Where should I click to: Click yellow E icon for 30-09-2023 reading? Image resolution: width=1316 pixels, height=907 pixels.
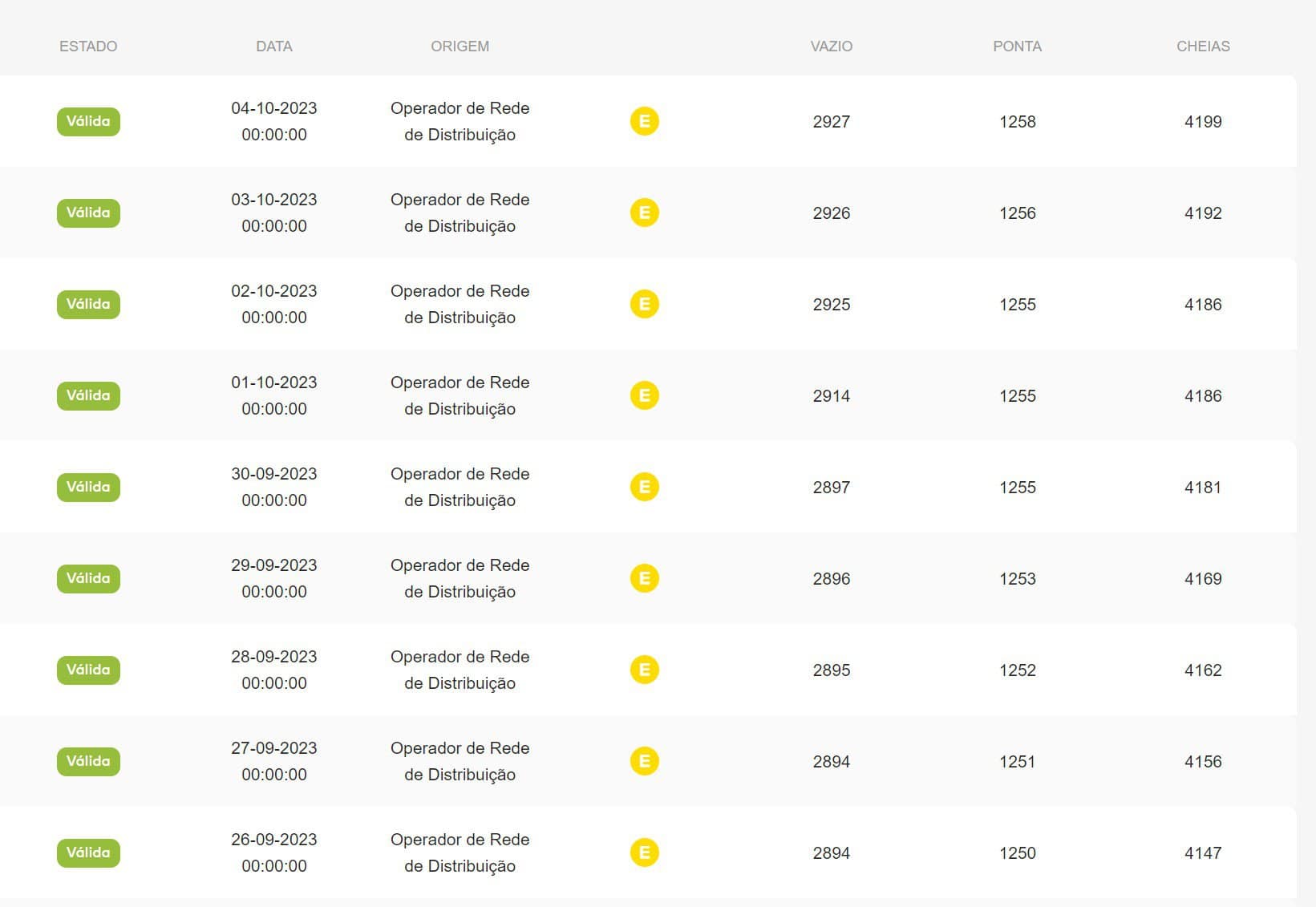click(644, 487)
